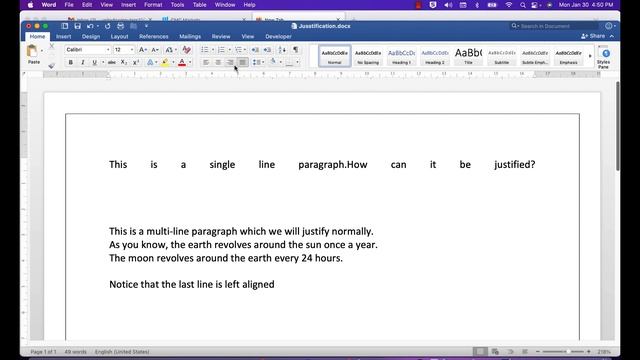Toggle Justify paragraph alignment
The image size is (640, 360).
tap(242, 62)
